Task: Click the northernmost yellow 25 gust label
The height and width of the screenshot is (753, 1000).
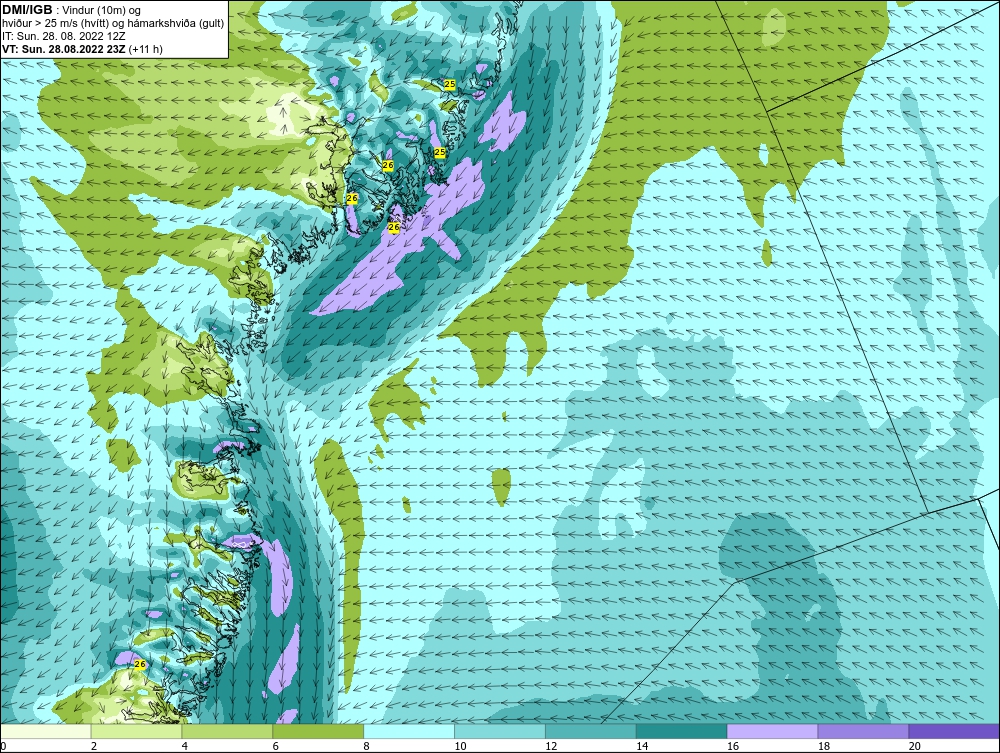Action: click(x=450, y=84)
